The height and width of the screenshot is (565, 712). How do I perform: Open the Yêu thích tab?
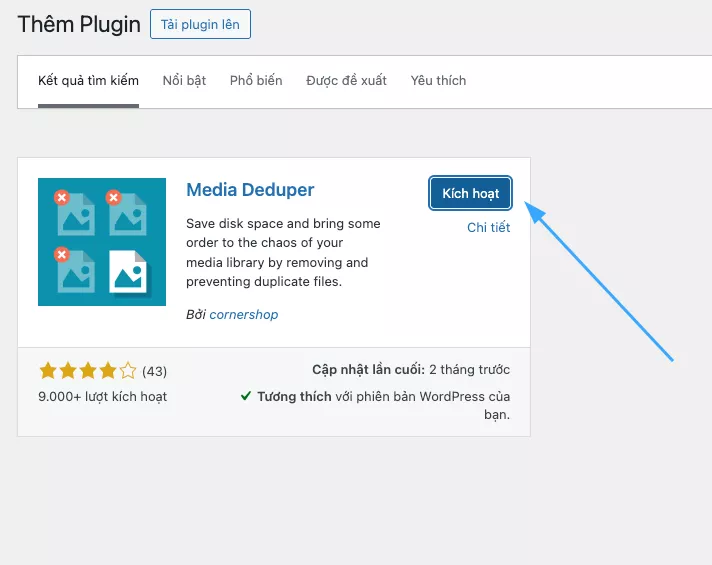[x=438, y=81]
